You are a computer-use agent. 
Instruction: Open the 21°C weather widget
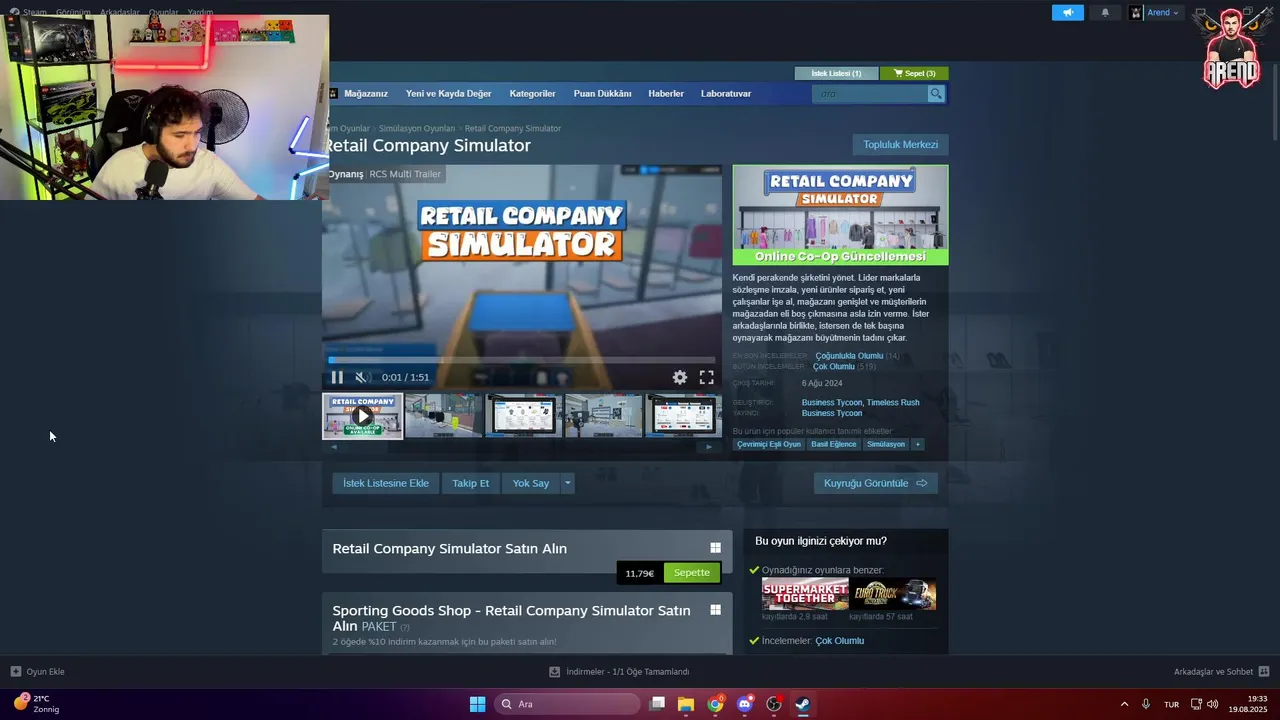pyautogui.click(x=36, y=704)
